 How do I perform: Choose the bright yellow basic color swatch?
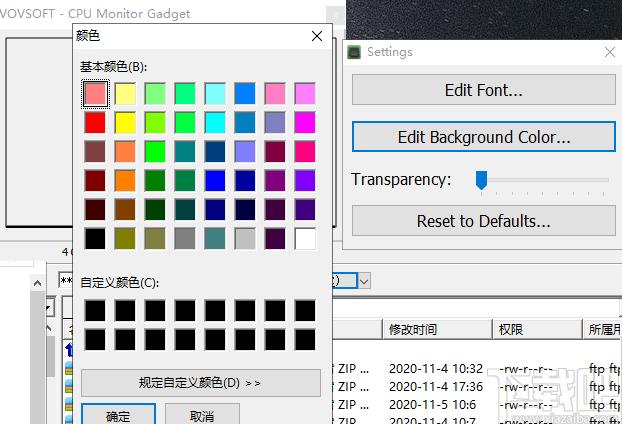pyautogui.click(x=125, y=123)
